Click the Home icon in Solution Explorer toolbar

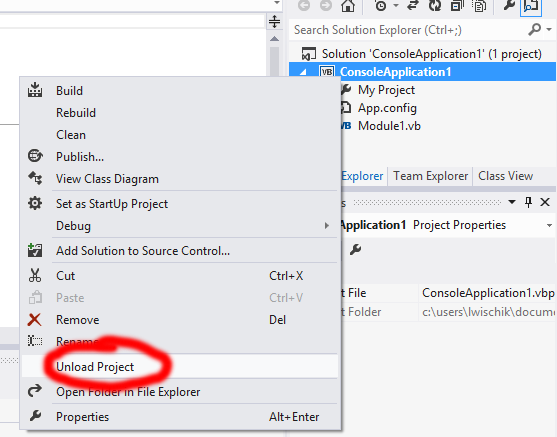click(x=348, y=6)
